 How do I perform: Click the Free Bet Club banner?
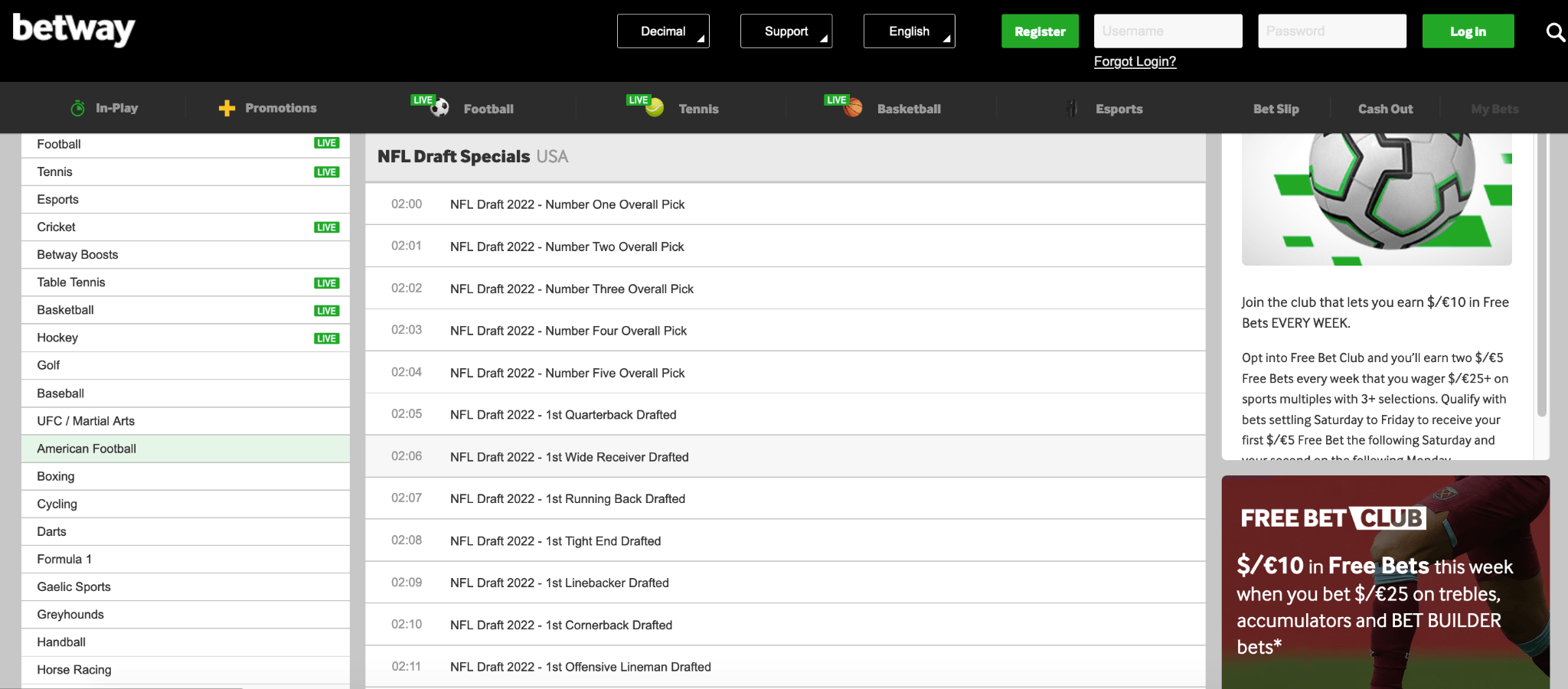[1386, 582]
